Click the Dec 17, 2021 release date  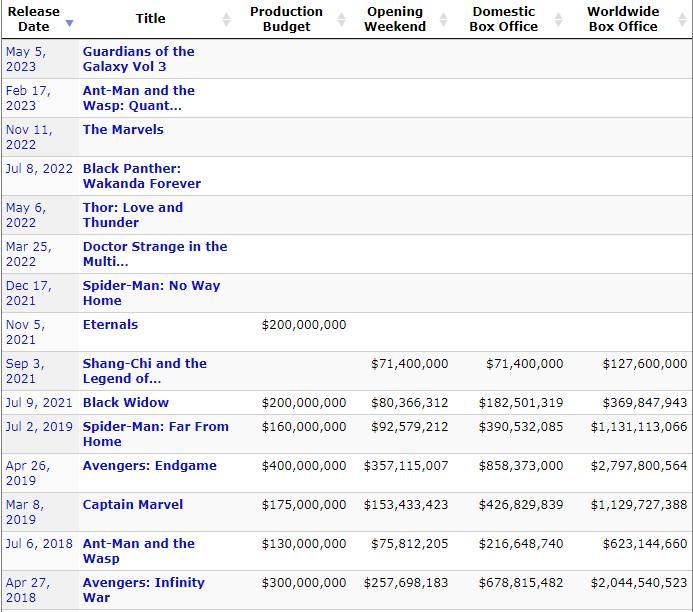point(28,293)
